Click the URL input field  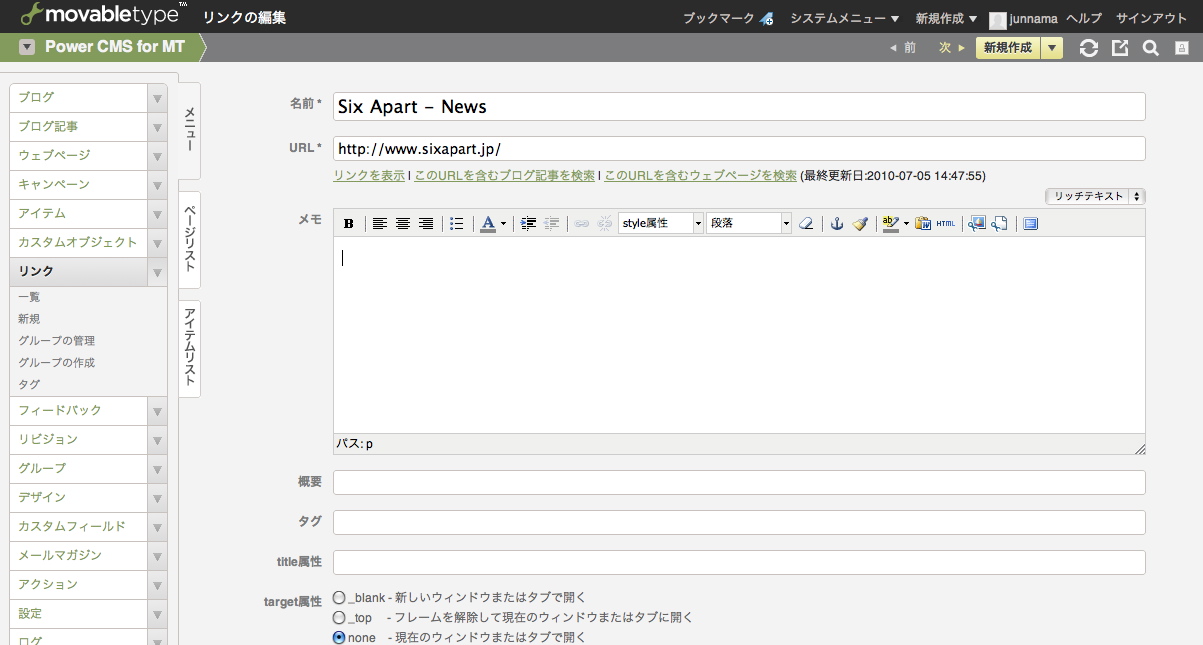[739, 149]
